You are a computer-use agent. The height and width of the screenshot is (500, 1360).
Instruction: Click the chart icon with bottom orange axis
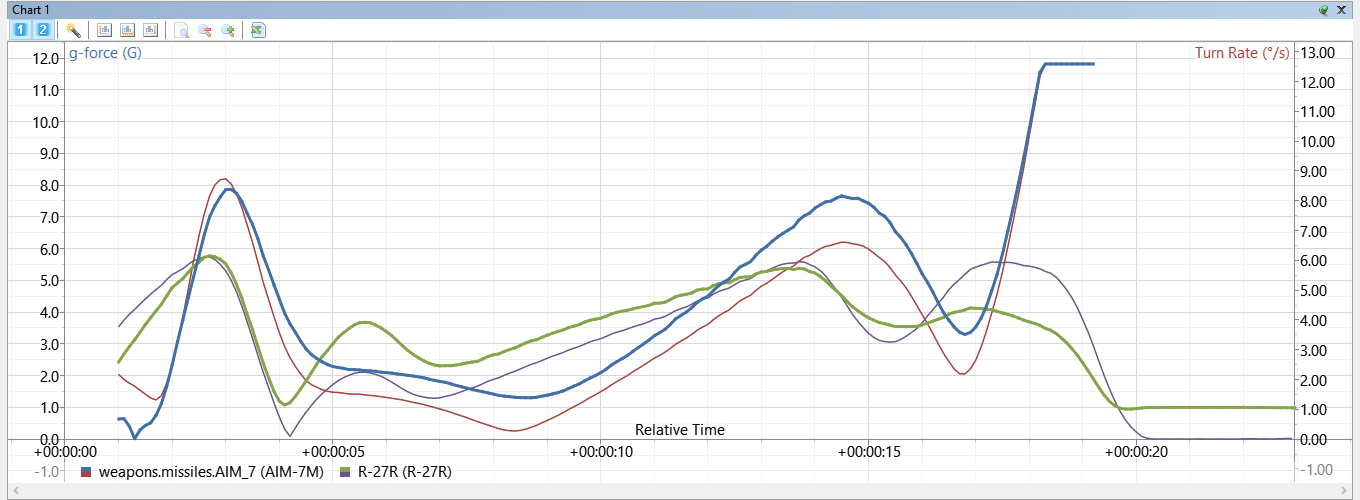pyautogui.click(x=127, y=29)
